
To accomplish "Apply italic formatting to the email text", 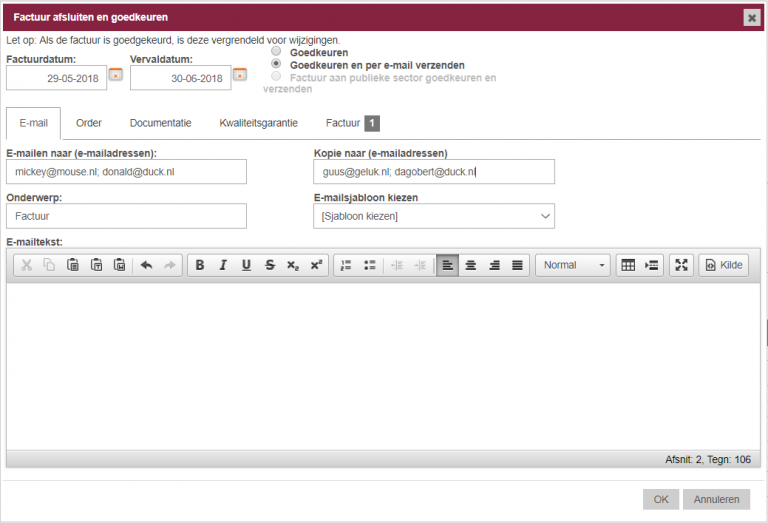I will (223, 265).
